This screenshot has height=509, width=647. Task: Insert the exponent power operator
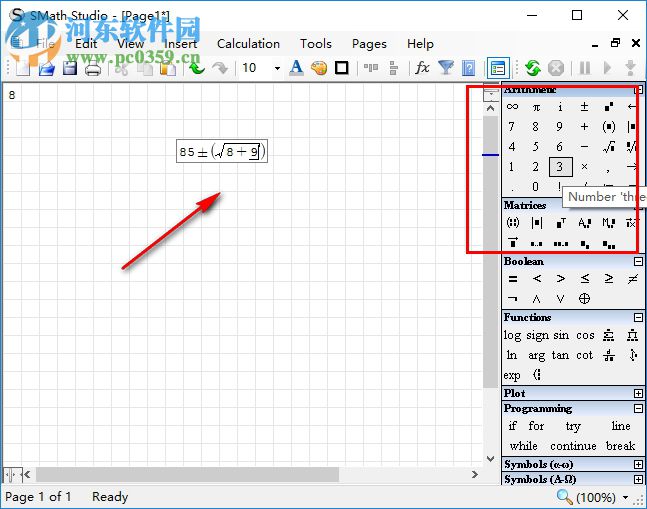608,107
